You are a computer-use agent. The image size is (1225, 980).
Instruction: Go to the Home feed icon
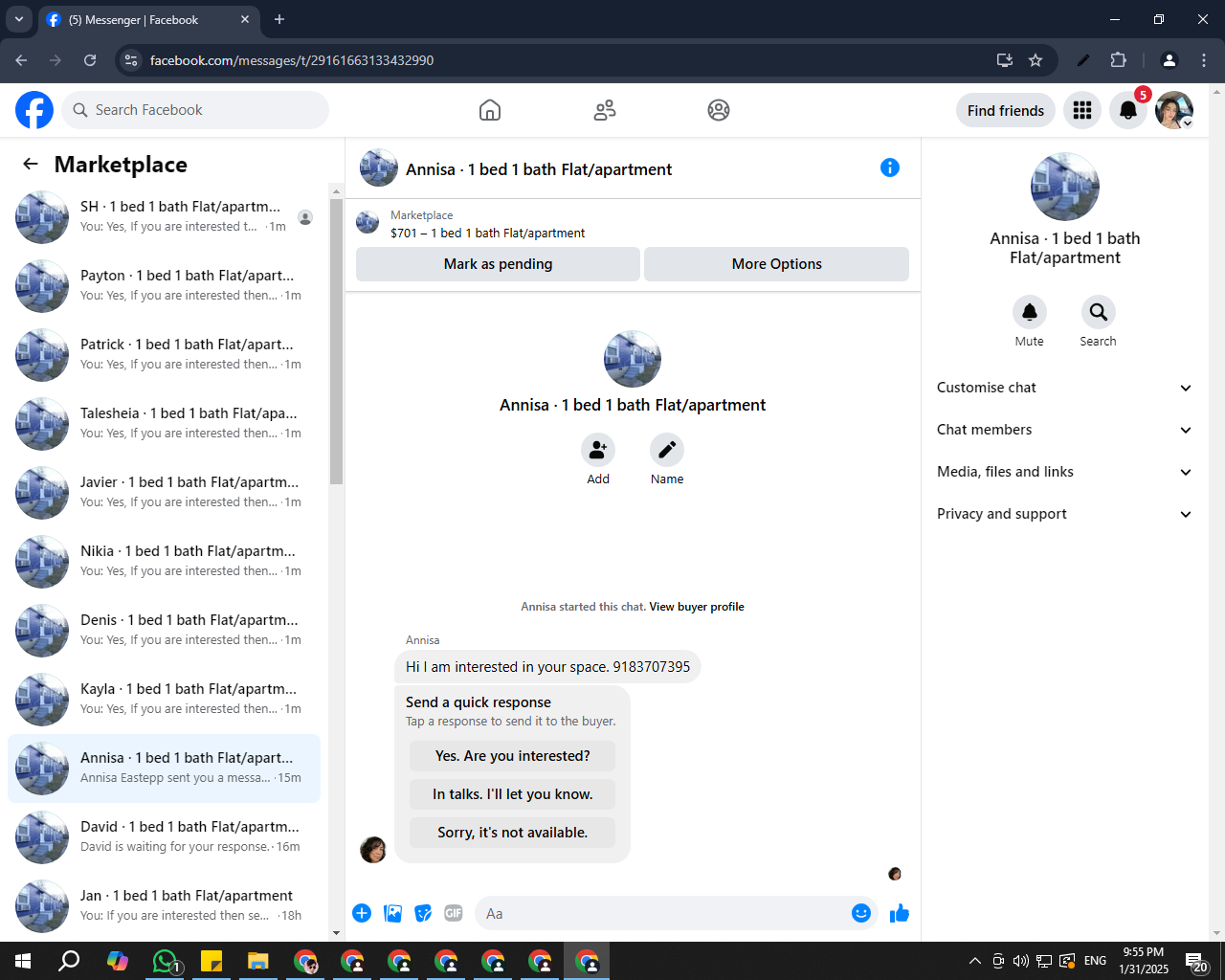pyautogui.click(x=490, y=110)
